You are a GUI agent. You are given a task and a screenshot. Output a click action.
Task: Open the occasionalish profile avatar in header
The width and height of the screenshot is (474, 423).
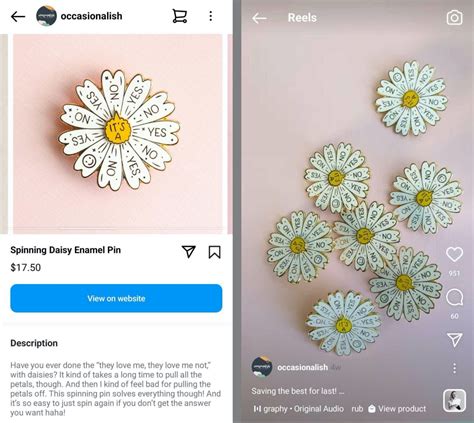tap(46, 16)
